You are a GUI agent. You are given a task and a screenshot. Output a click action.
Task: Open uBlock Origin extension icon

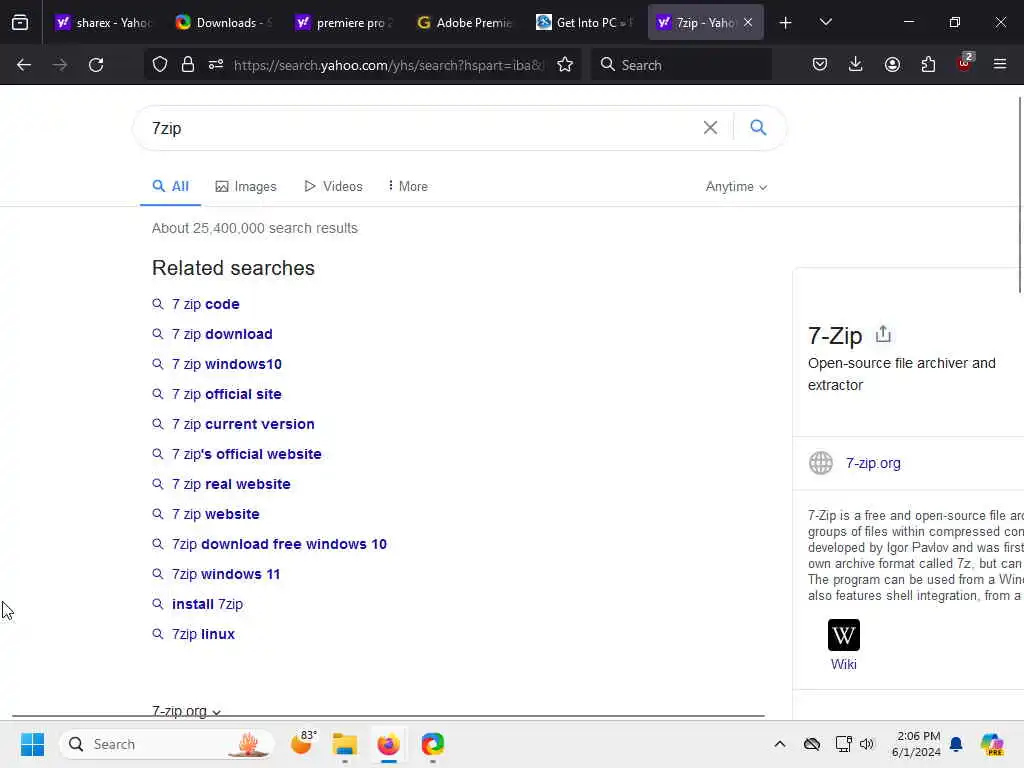click(x=965, y=63)
